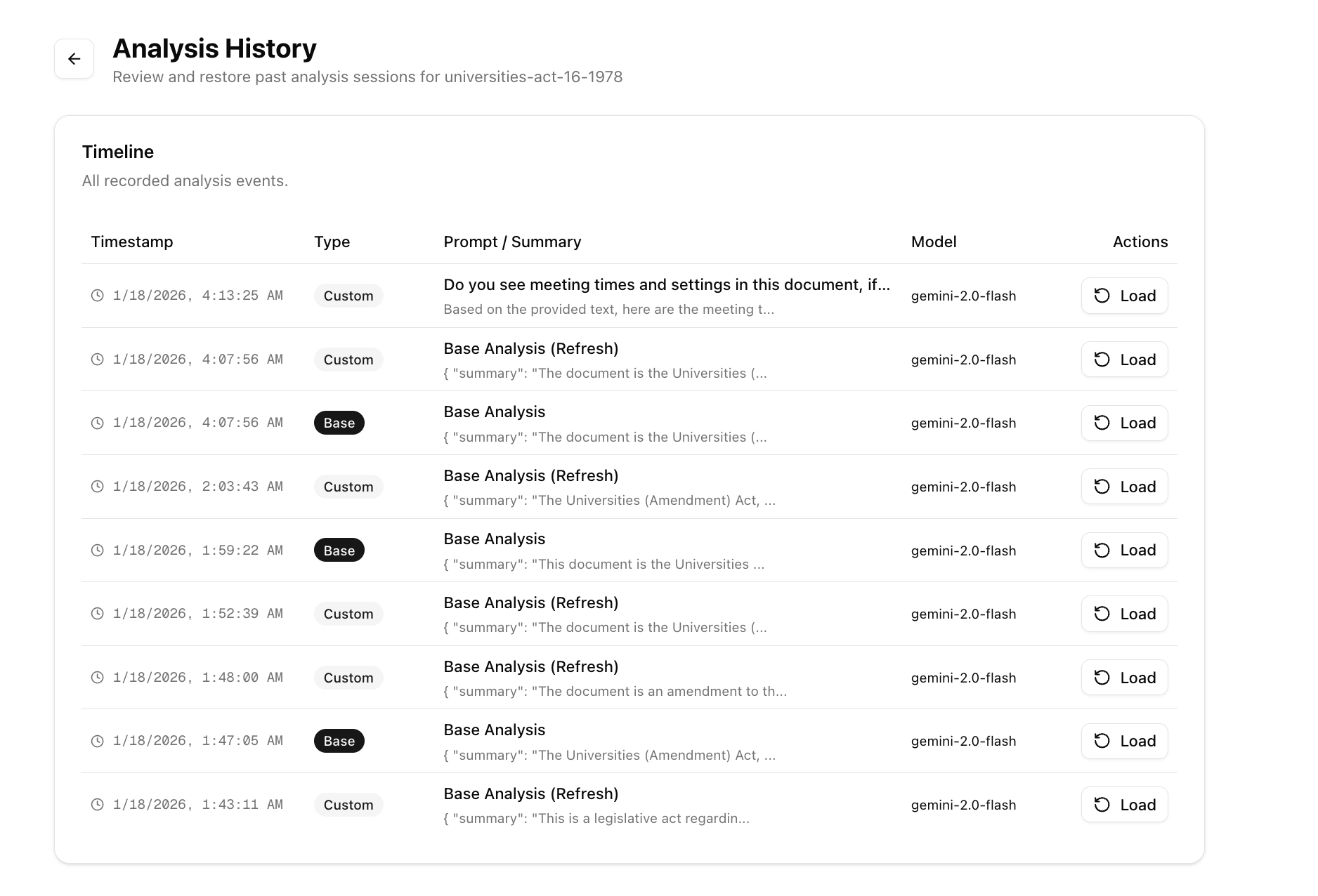The width and height of the screenshot is (1318, 896).
Task: Load the 1:47:05 AM Base Analysis session
Action: (1124, 742)
